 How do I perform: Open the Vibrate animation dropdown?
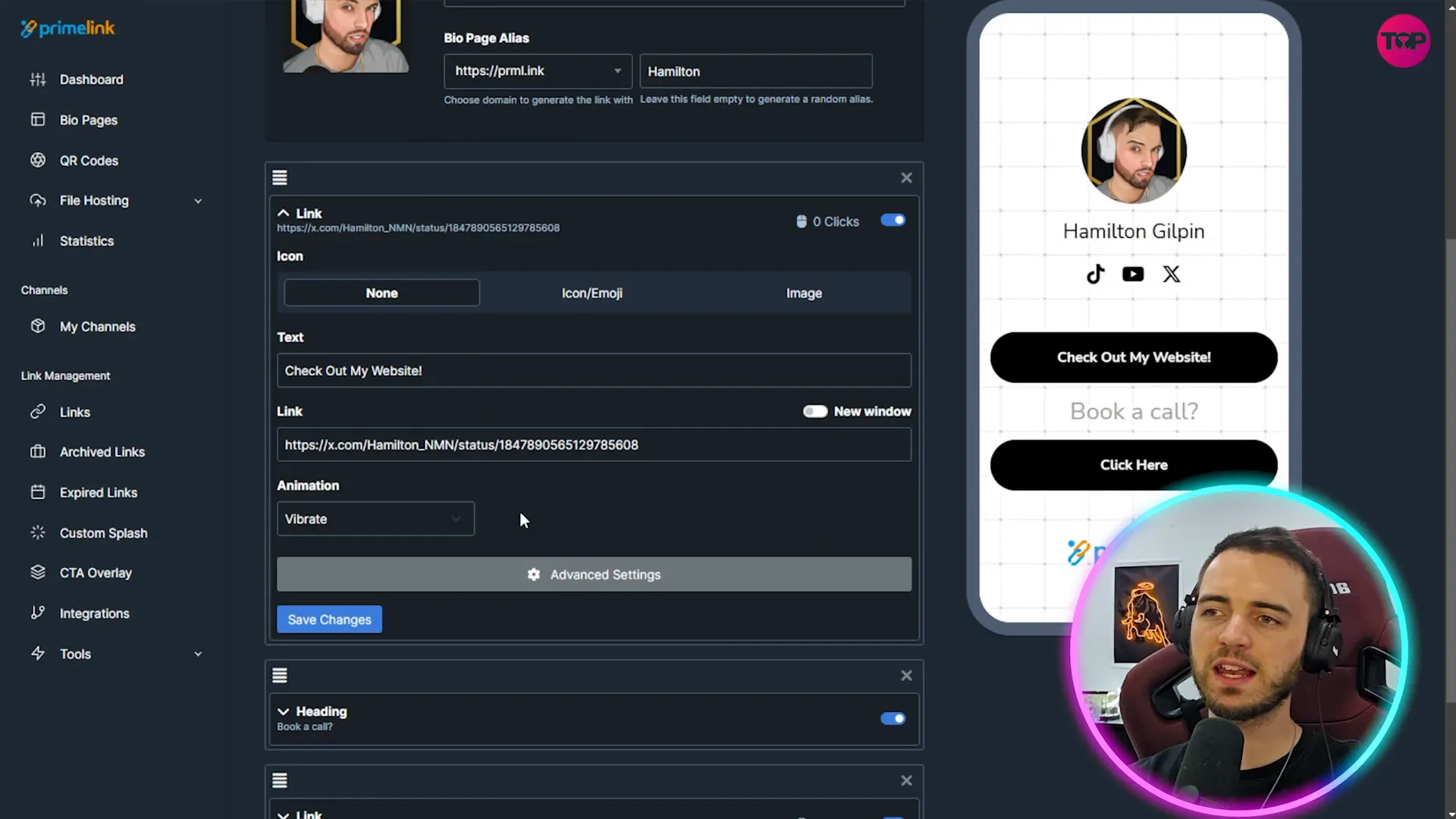coord(375,519)
